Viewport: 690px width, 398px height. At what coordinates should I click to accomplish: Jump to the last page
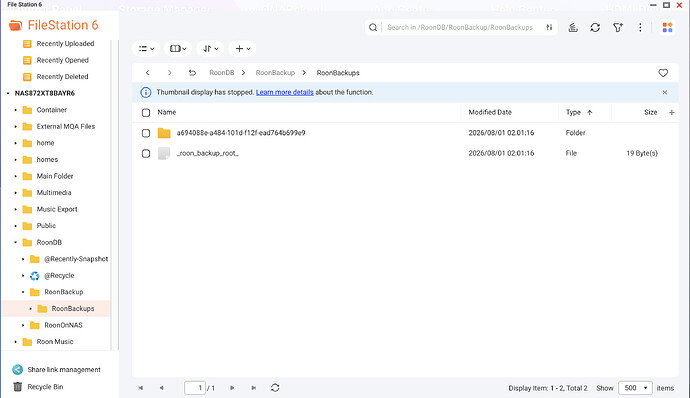[x=253, y=388]
